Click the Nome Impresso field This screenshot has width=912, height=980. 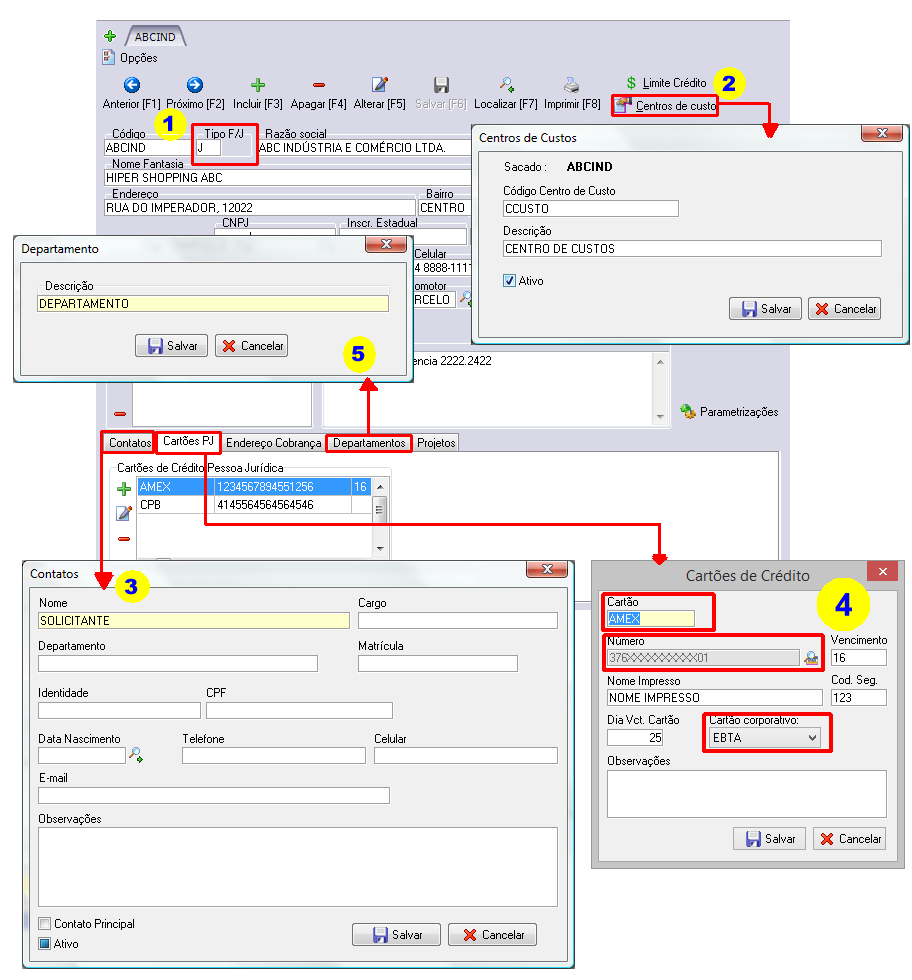pos(715,698)
